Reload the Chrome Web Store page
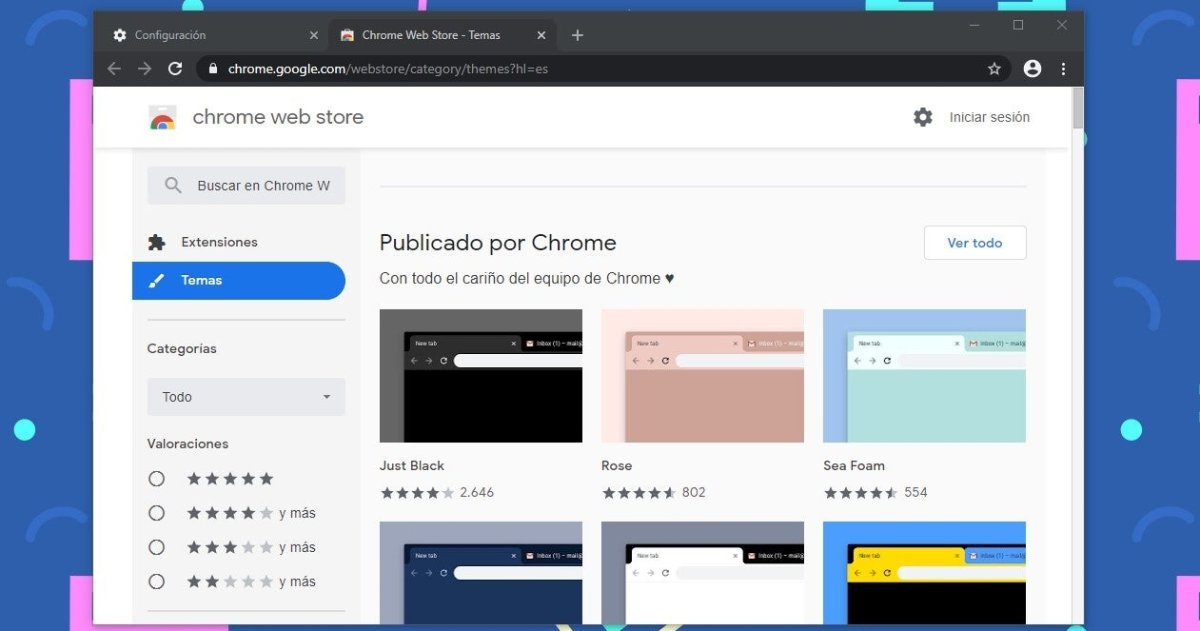Screen dimensions: 1200x631 [x=175, y=69]
